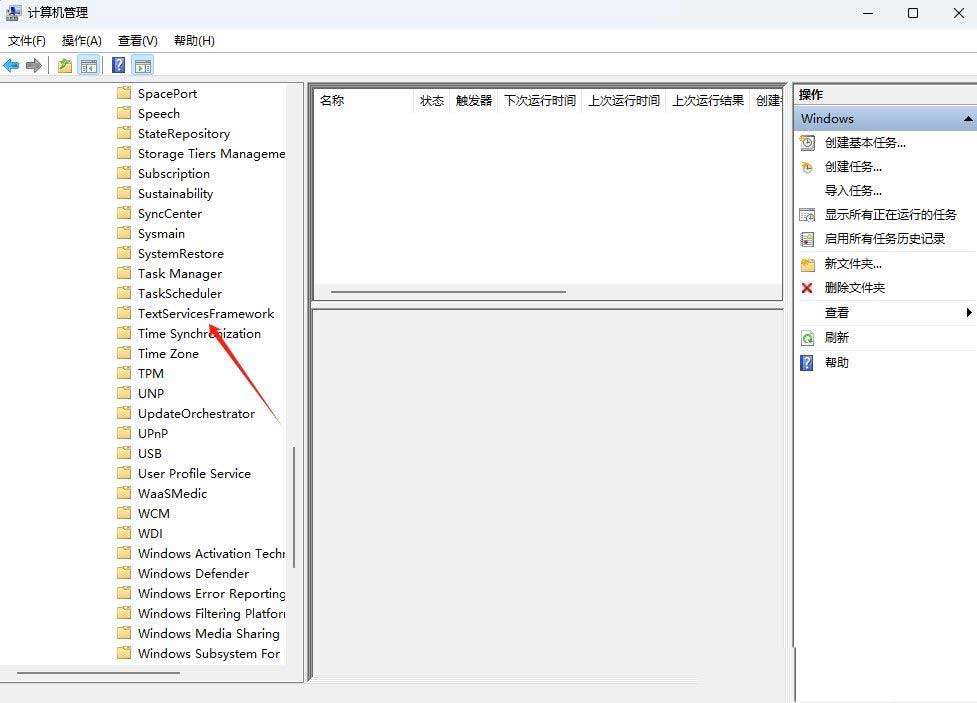The width and height of the screenshot is (977, 703).
Task: Click the 创建基本任务 clock icon
Action: pyautogui.click(x=807, y=143)
